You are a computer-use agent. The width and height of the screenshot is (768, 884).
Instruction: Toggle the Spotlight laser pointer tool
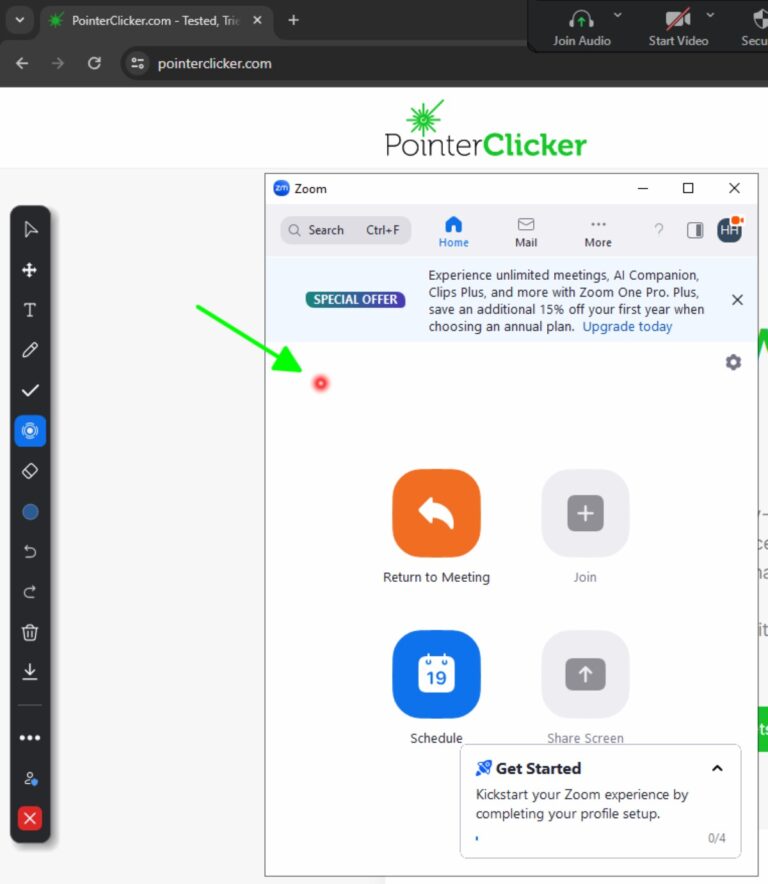[x=30, y=431]
